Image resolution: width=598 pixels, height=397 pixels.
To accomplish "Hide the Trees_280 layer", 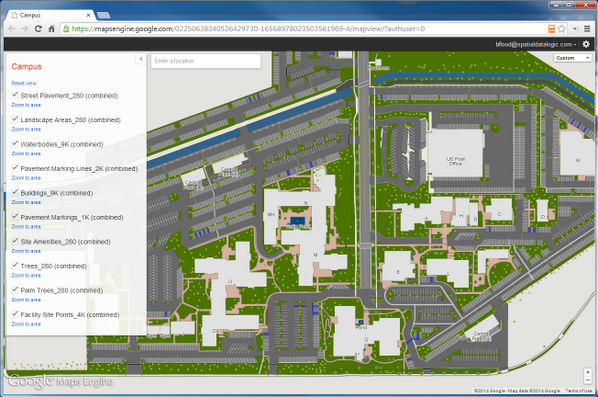I will (x=15, y=265).
